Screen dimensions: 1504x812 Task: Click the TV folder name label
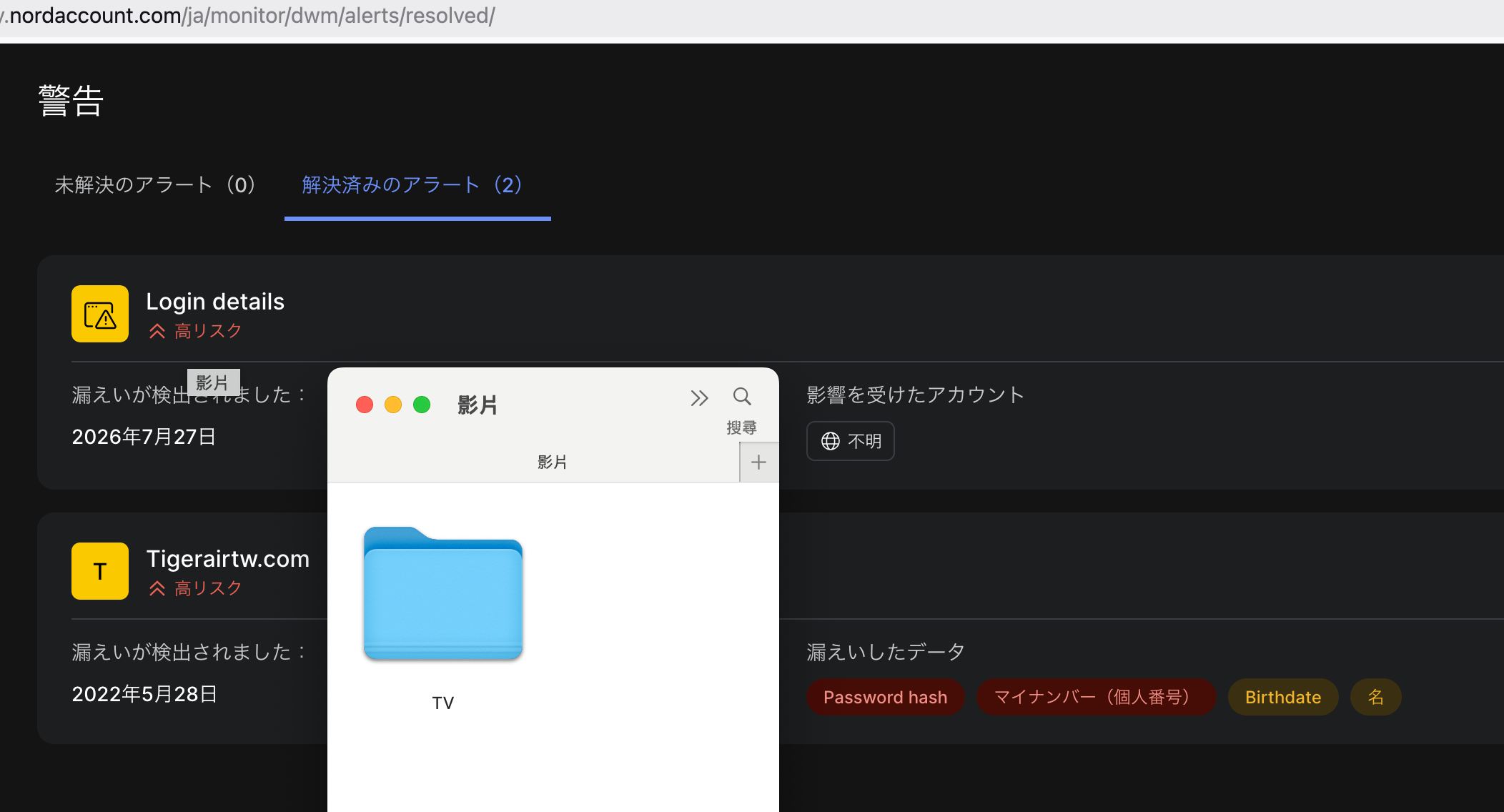coord(443,703)
